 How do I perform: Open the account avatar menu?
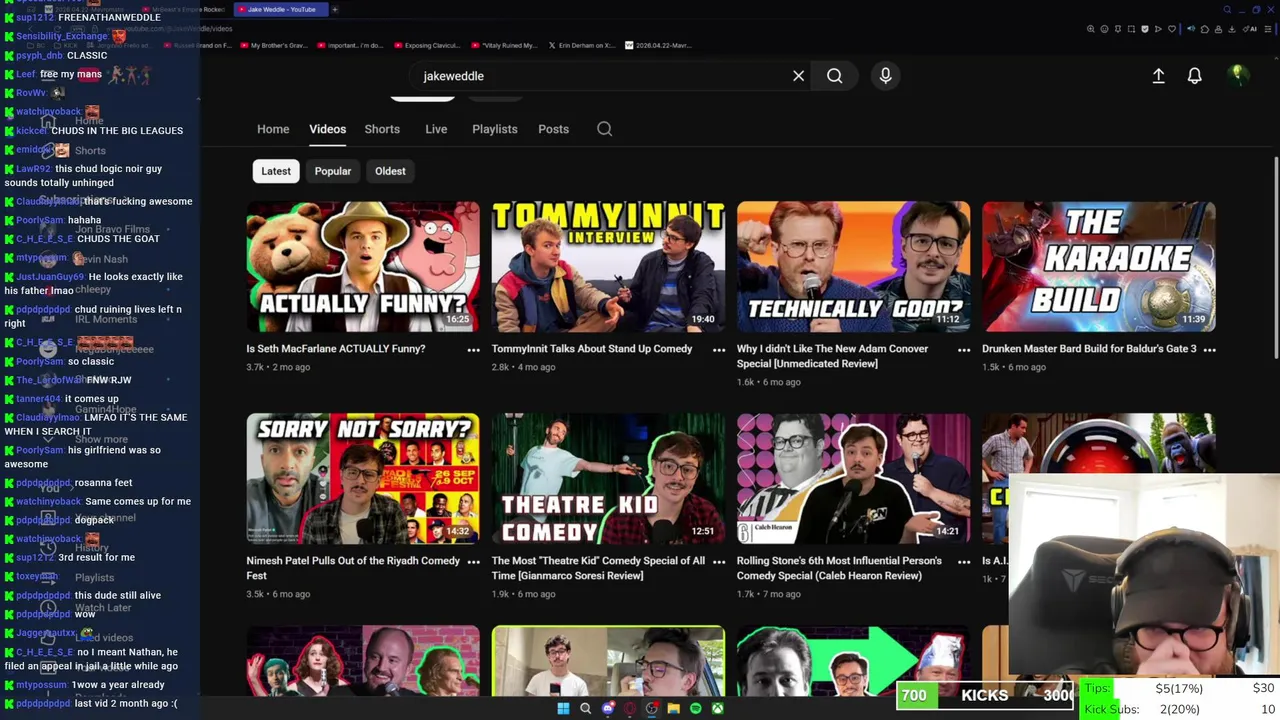click(1237, 75)
